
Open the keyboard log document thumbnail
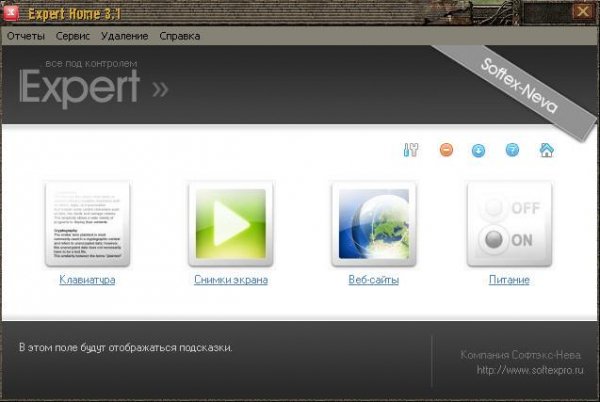pos(87,224)
